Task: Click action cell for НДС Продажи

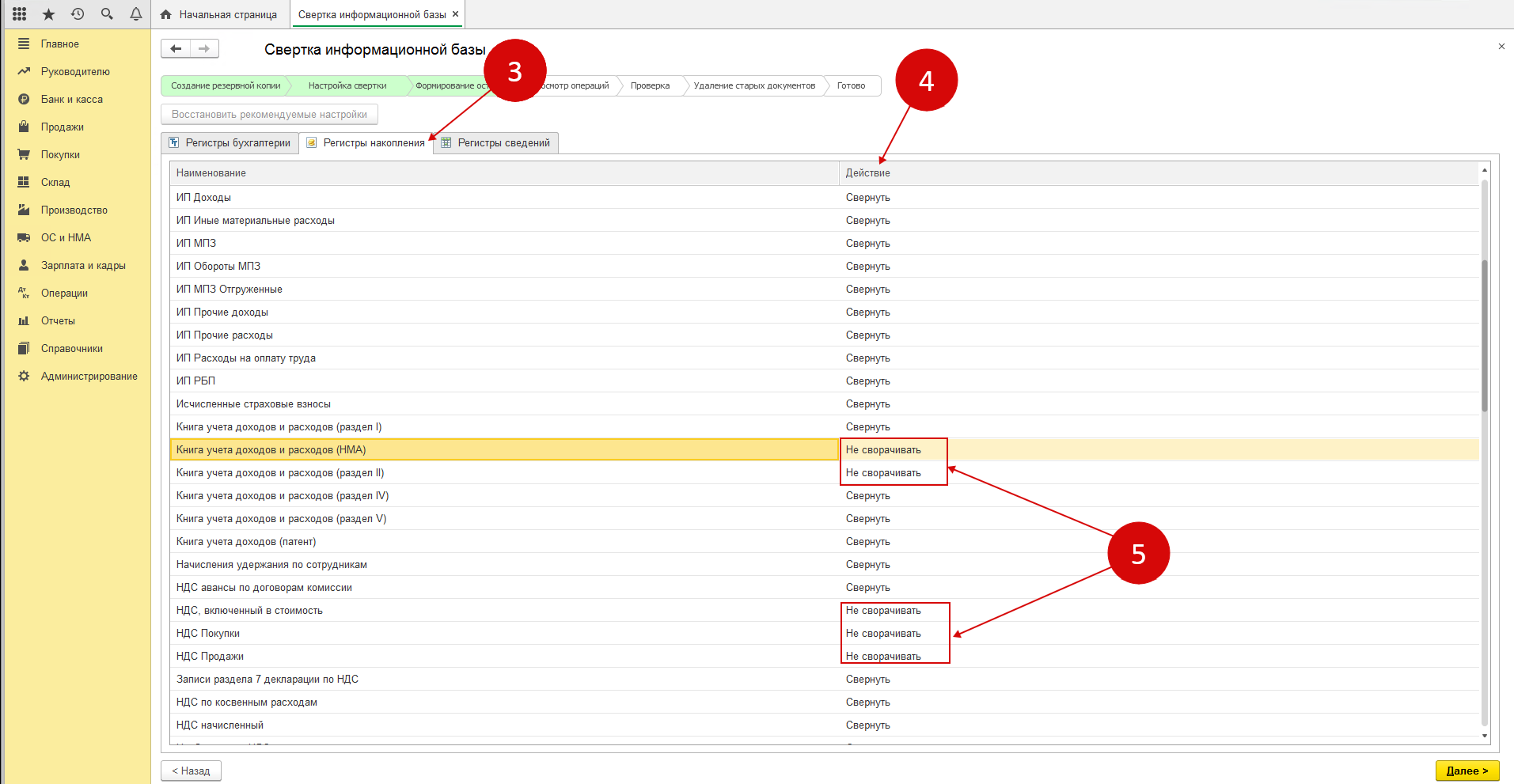Action: coord(1159,657)
